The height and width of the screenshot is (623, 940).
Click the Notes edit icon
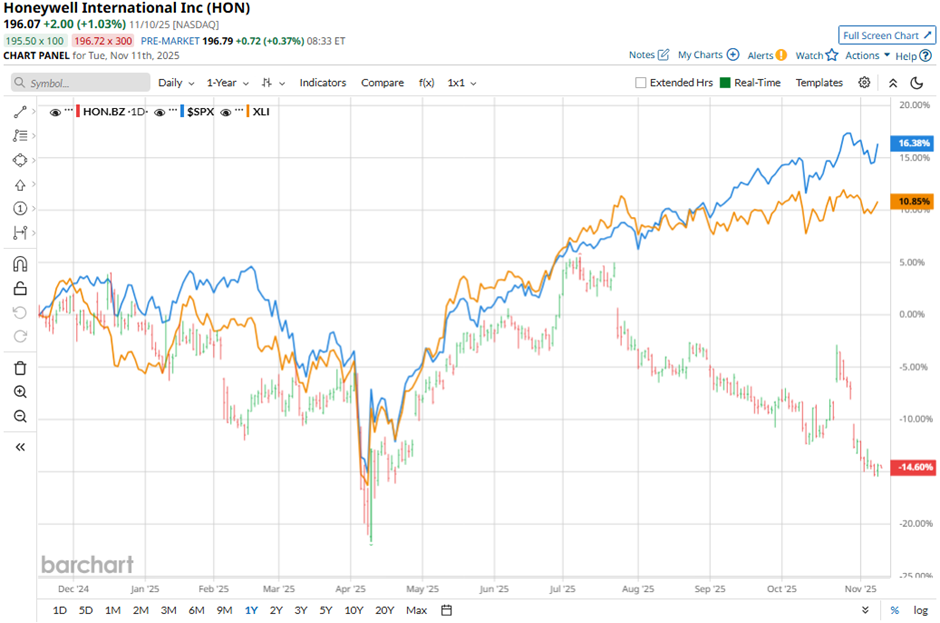coord(663,55)
